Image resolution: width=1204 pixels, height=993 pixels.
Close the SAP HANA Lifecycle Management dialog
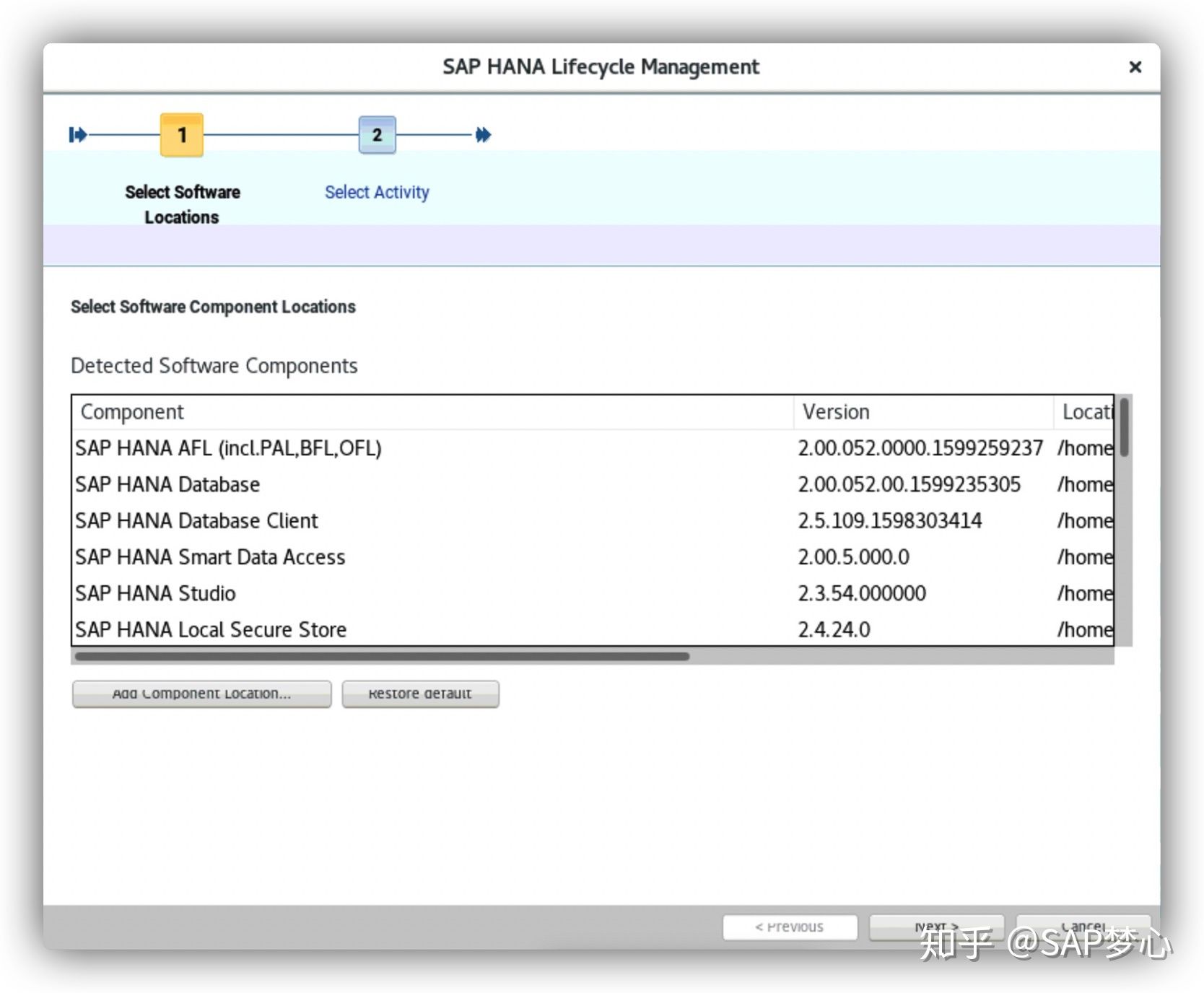(1135, 67)
